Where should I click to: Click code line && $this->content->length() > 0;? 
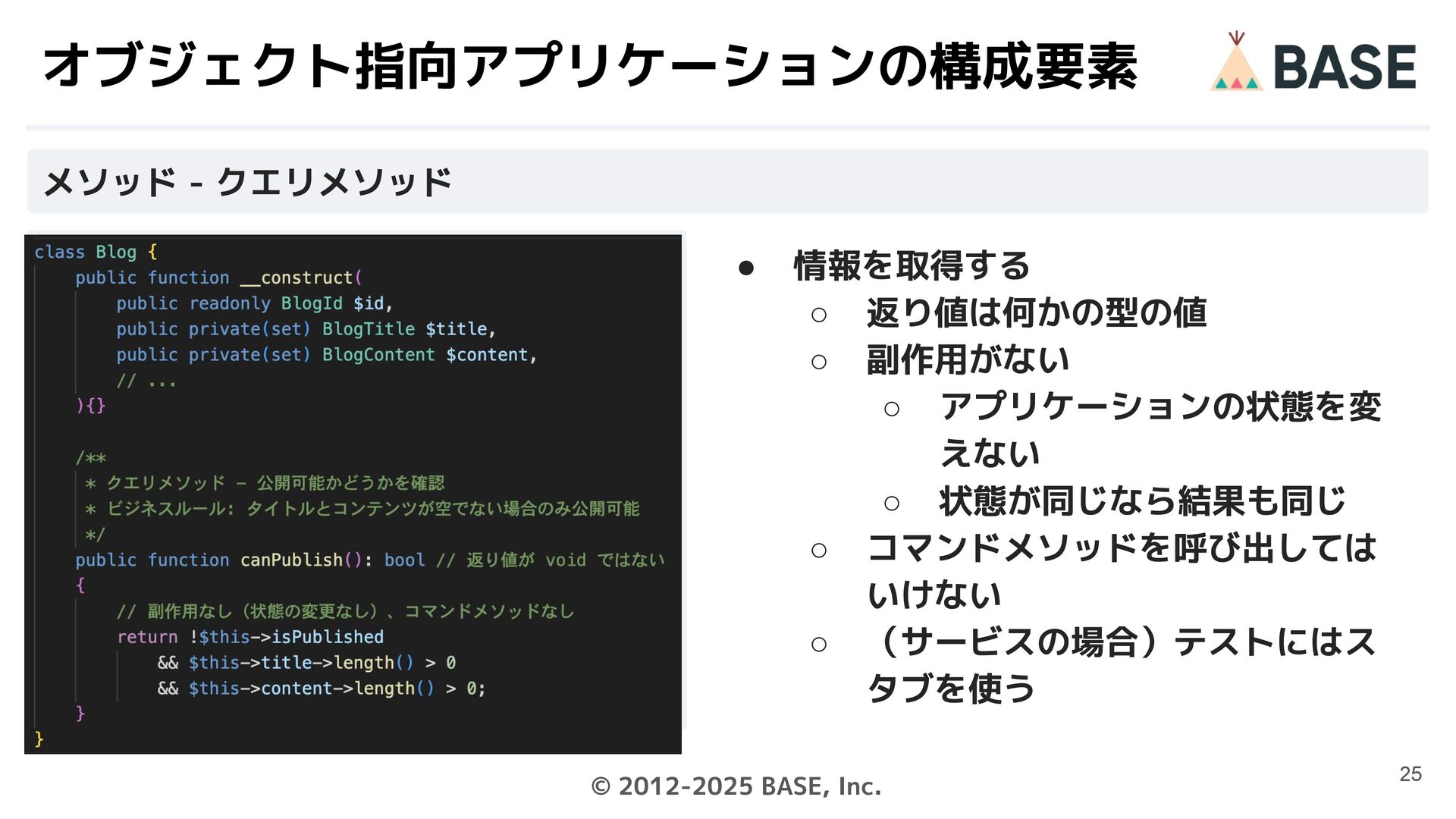click(322, 689)
